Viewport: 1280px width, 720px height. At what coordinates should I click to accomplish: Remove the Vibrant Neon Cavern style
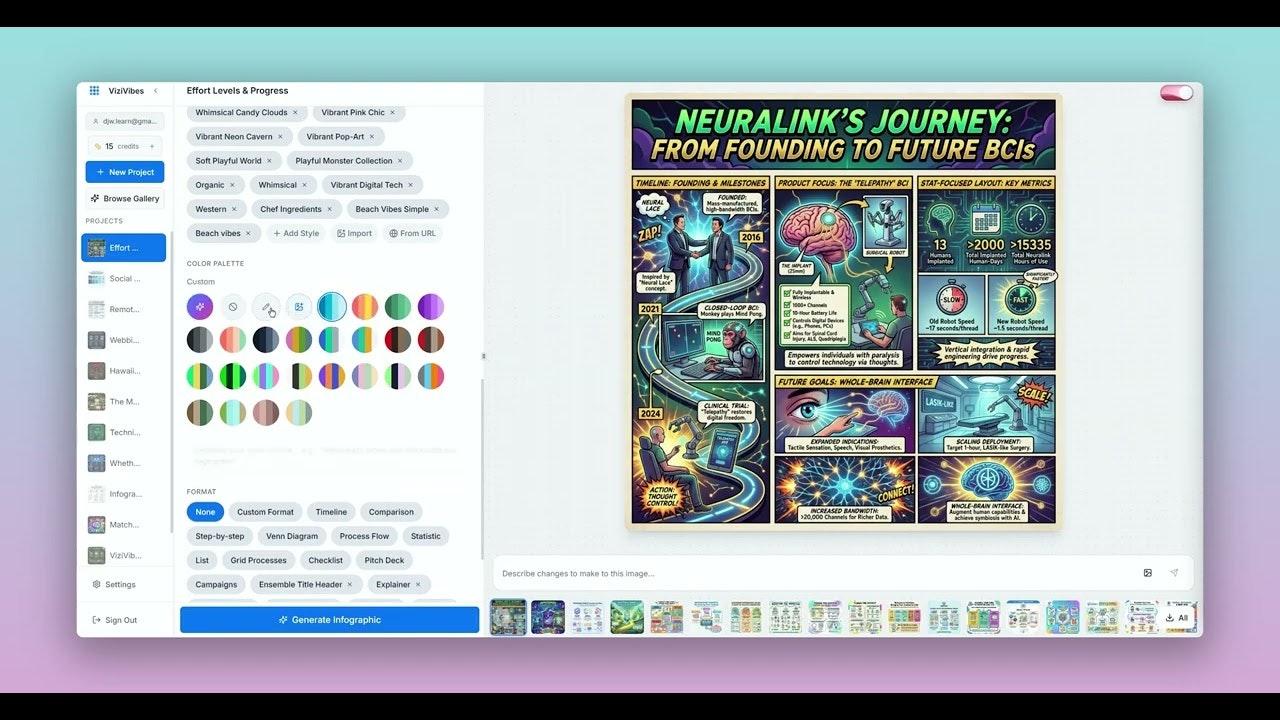(280, 137)
